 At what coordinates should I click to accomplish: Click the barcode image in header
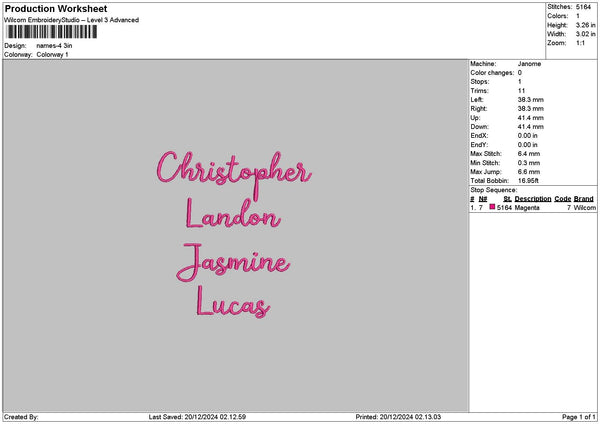coord(52,32)
